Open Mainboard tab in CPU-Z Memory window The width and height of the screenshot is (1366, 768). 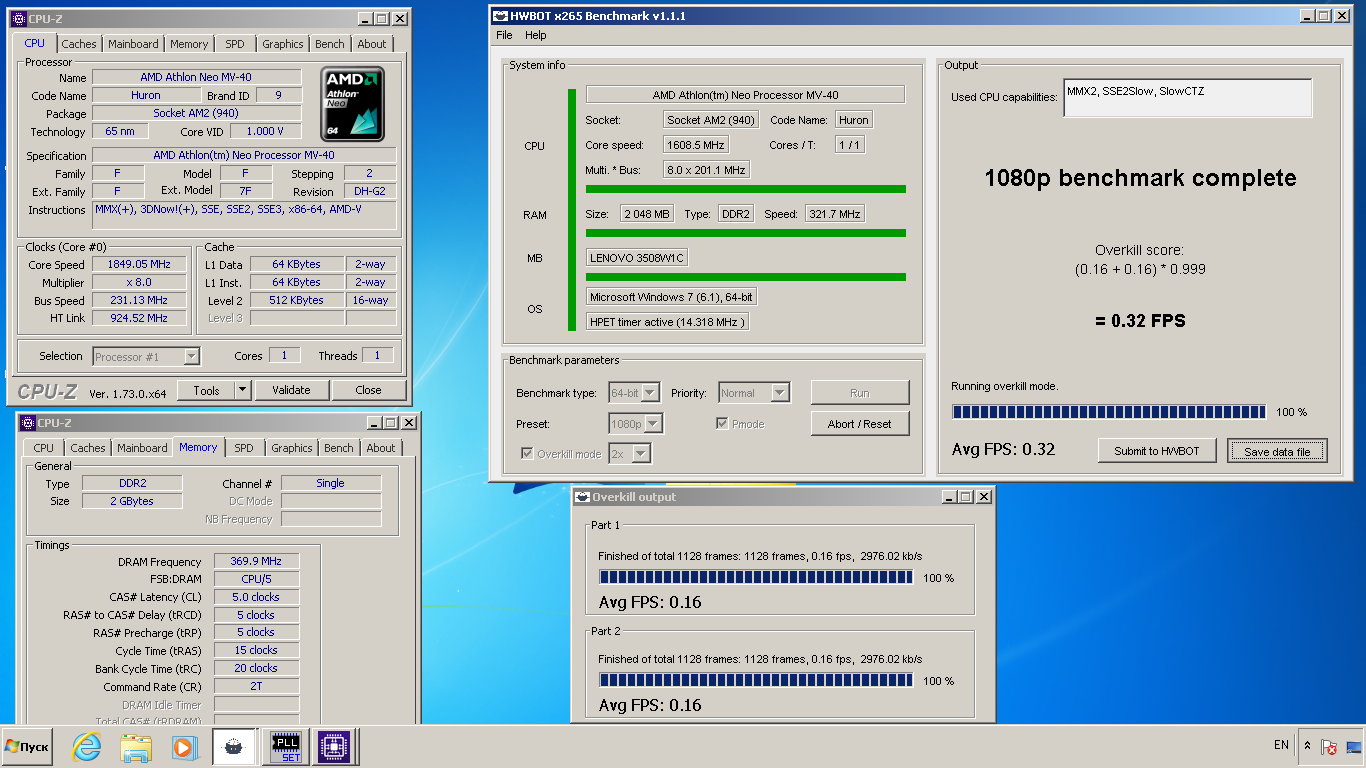click(x=142, y=448)
